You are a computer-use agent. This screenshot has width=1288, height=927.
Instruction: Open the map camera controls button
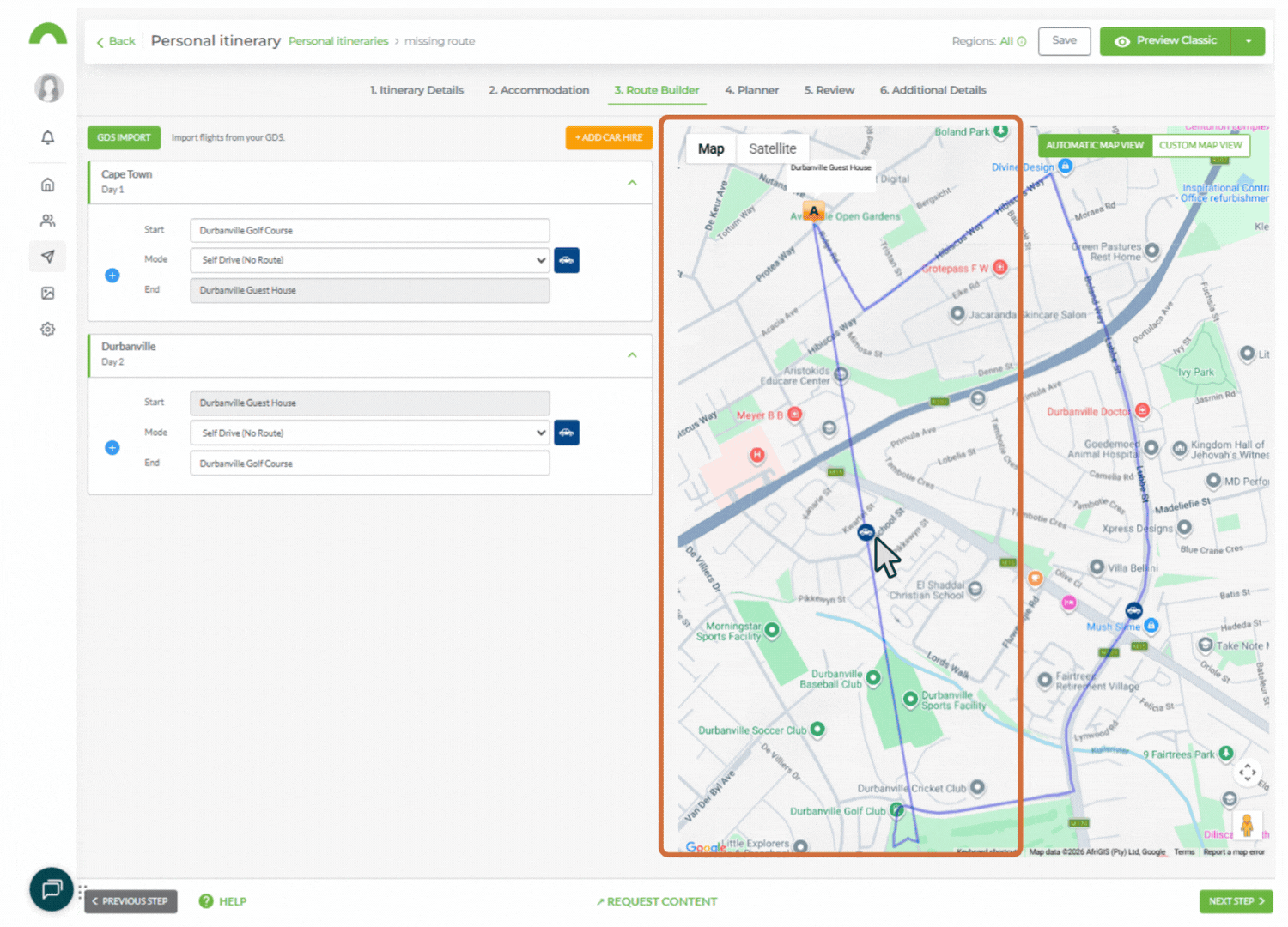(1247, 772)
